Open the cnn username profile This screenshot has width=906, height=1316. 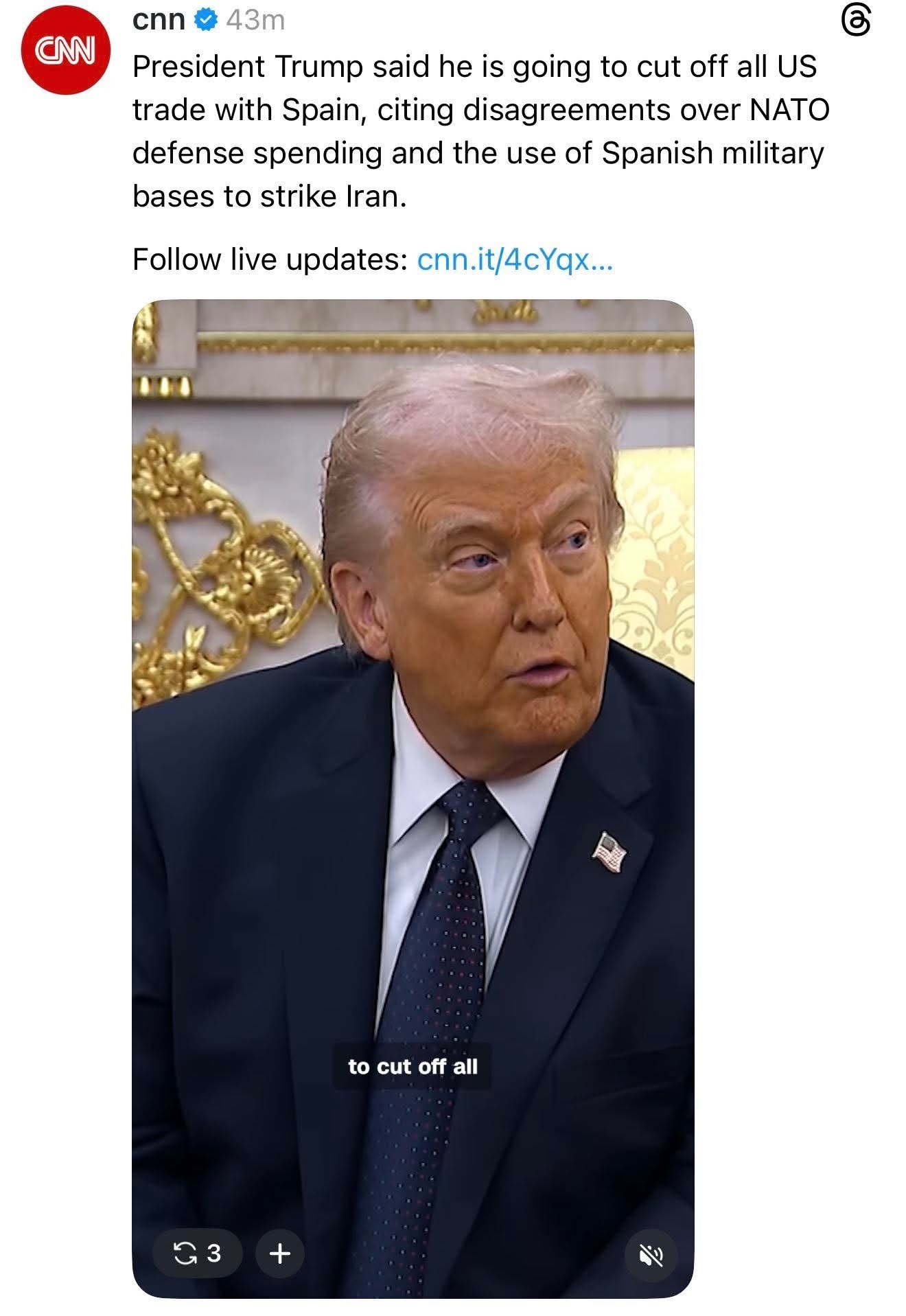(159, 21)
